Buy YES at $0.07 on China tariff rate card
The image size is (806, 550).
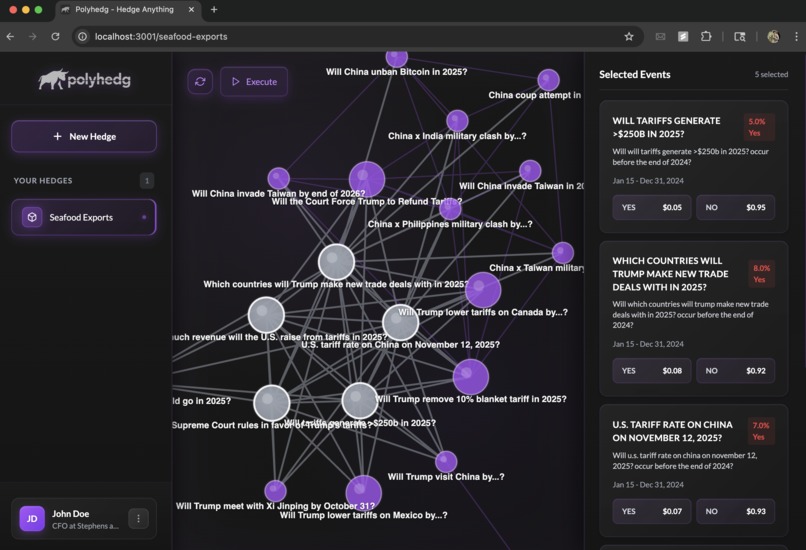pyautogui.click(x=651, y=511)
